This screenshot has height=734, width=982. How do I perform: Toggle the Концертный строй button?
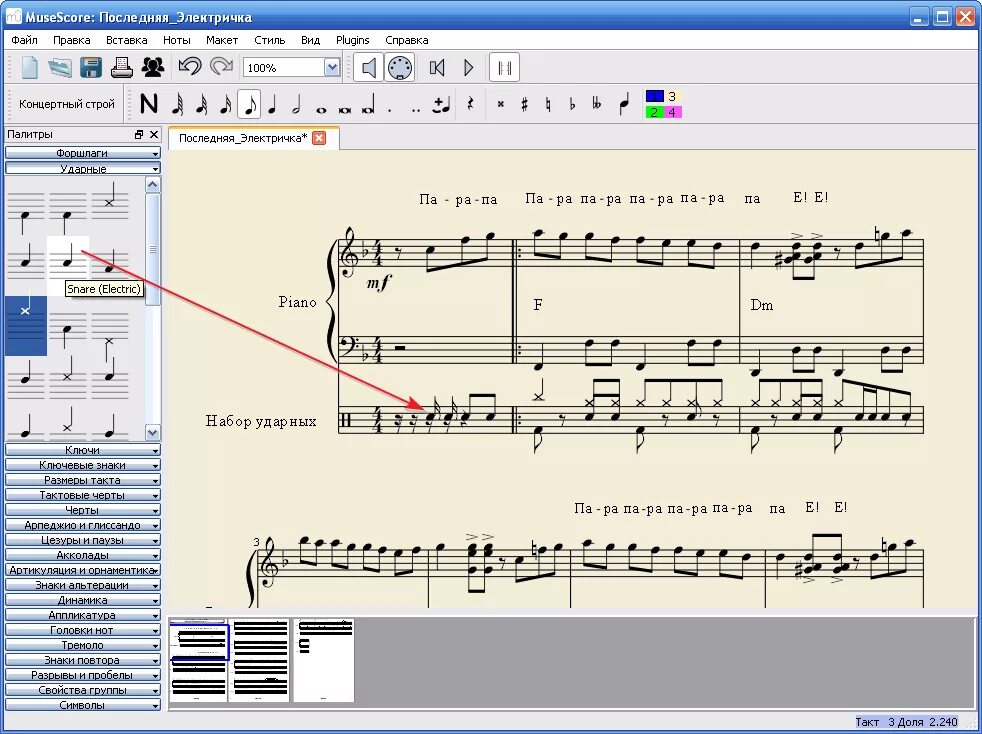(x=66, y=104)
